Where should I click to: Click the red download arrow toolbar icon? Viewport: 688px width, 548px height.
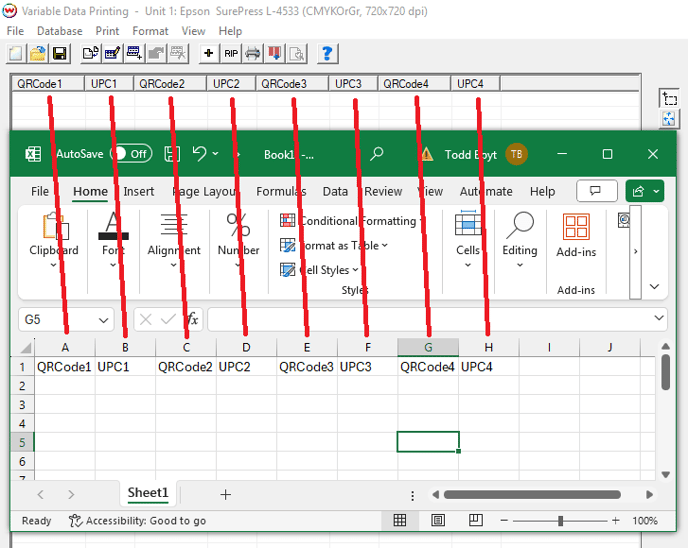point(275,54)
